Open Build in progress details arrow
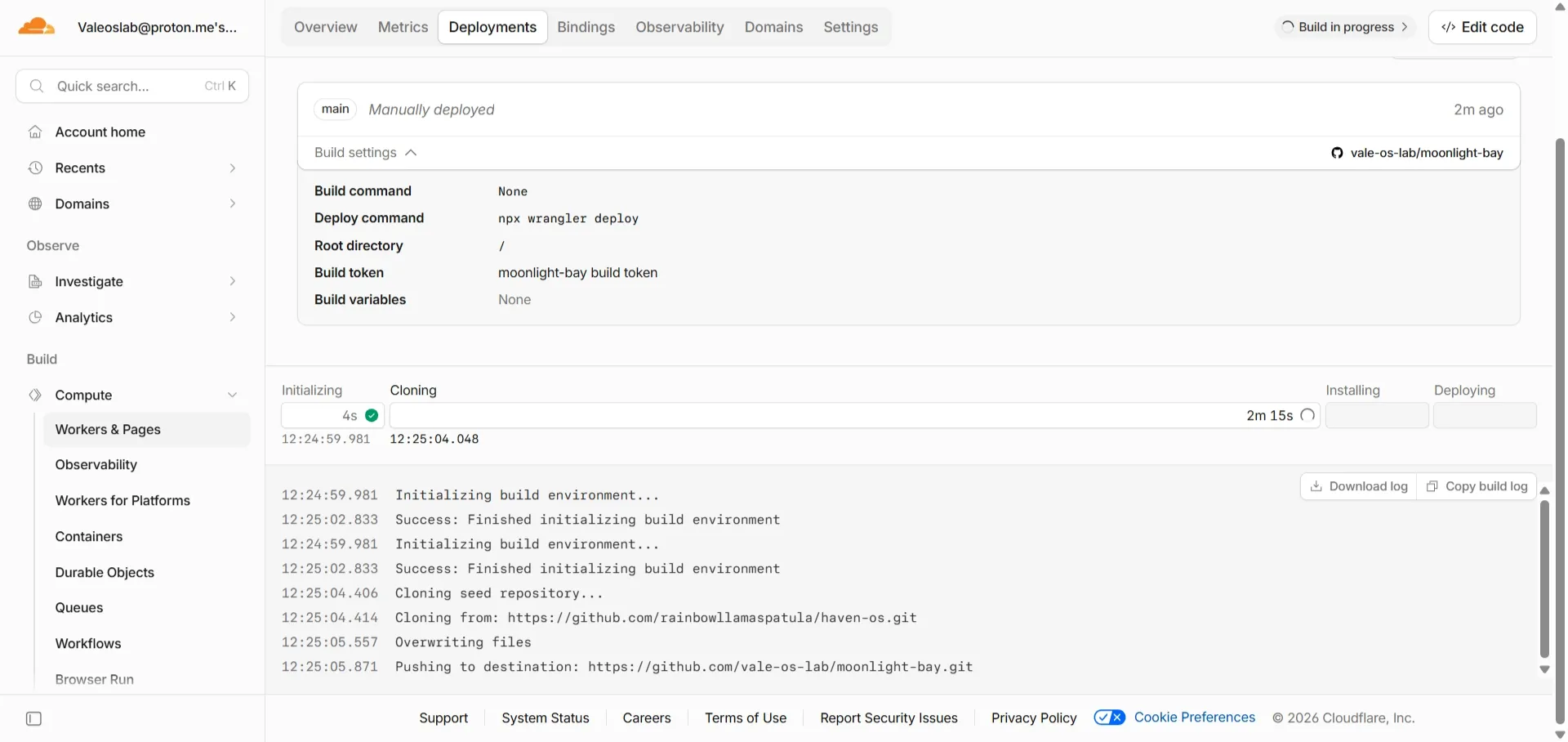 tap(1405, 26)
